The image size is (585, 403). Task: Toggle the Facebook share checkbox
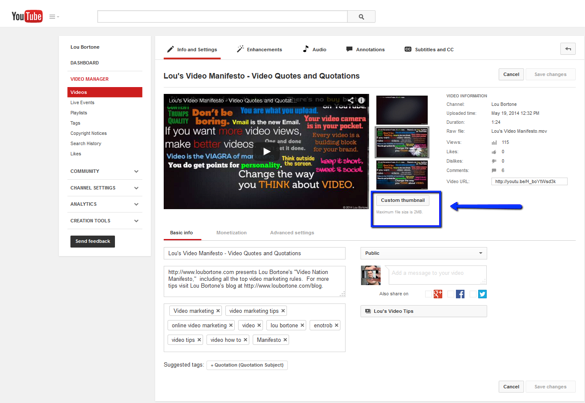click(x=451, y=294)
